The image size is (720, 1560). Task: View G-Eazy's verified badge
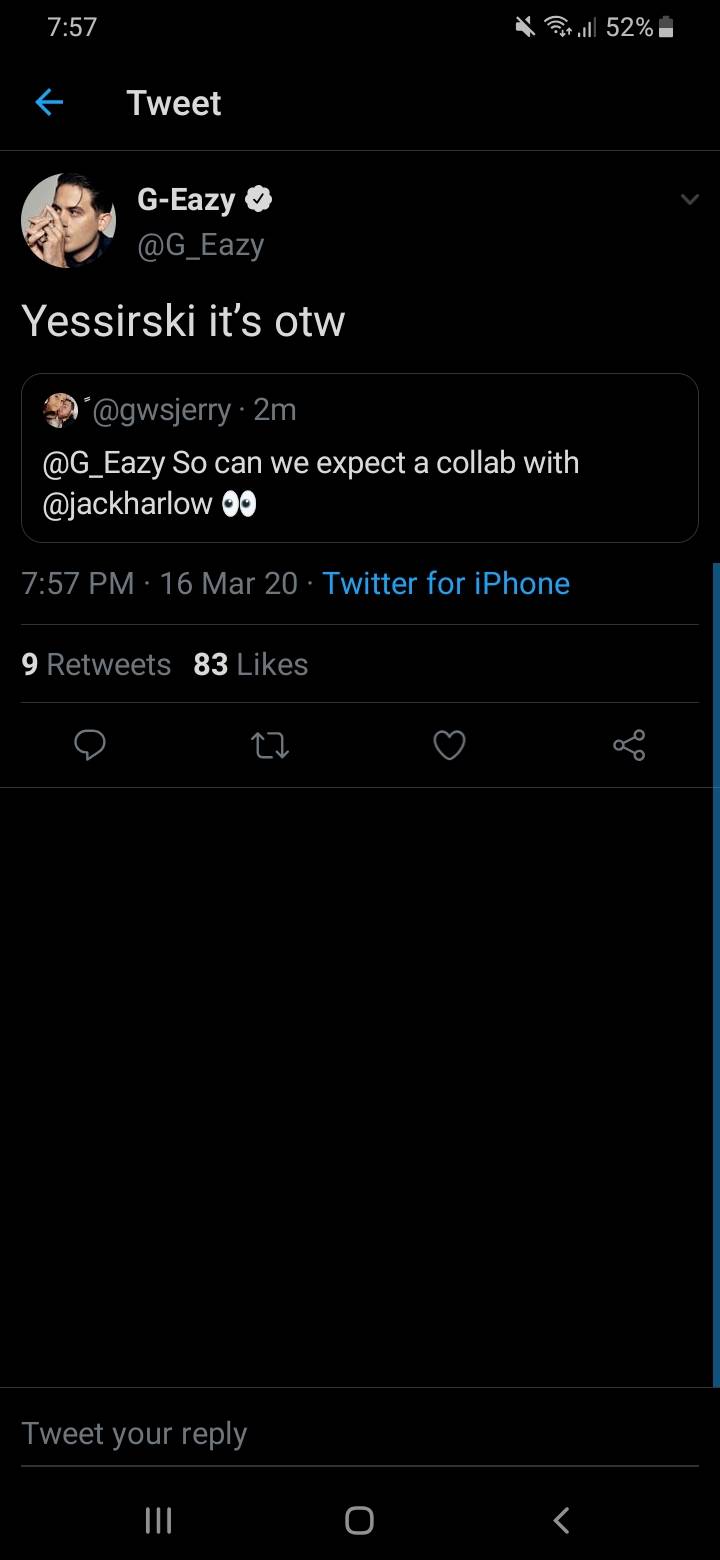(x=260, y=198)
